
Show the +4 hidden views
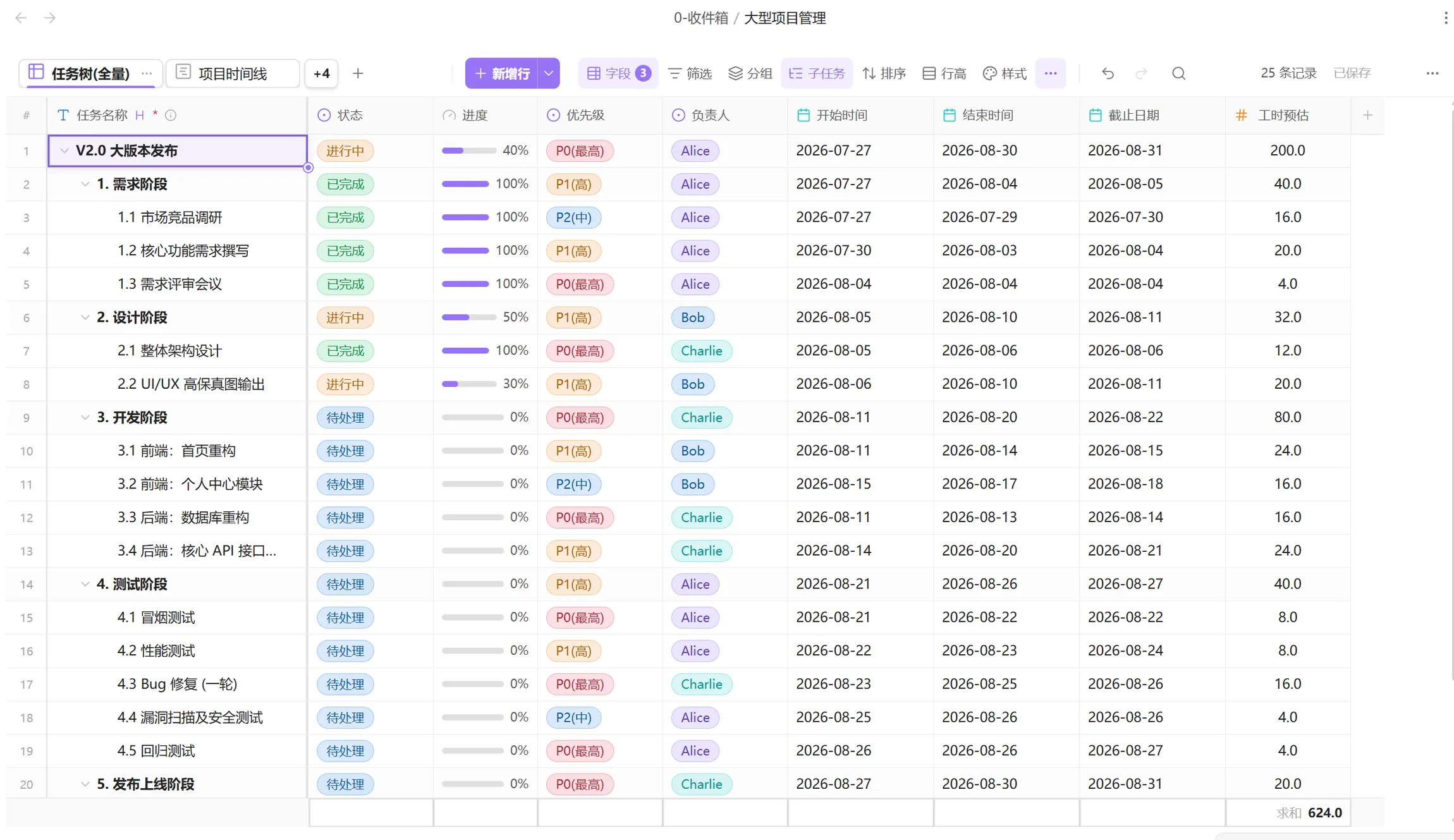321,73
